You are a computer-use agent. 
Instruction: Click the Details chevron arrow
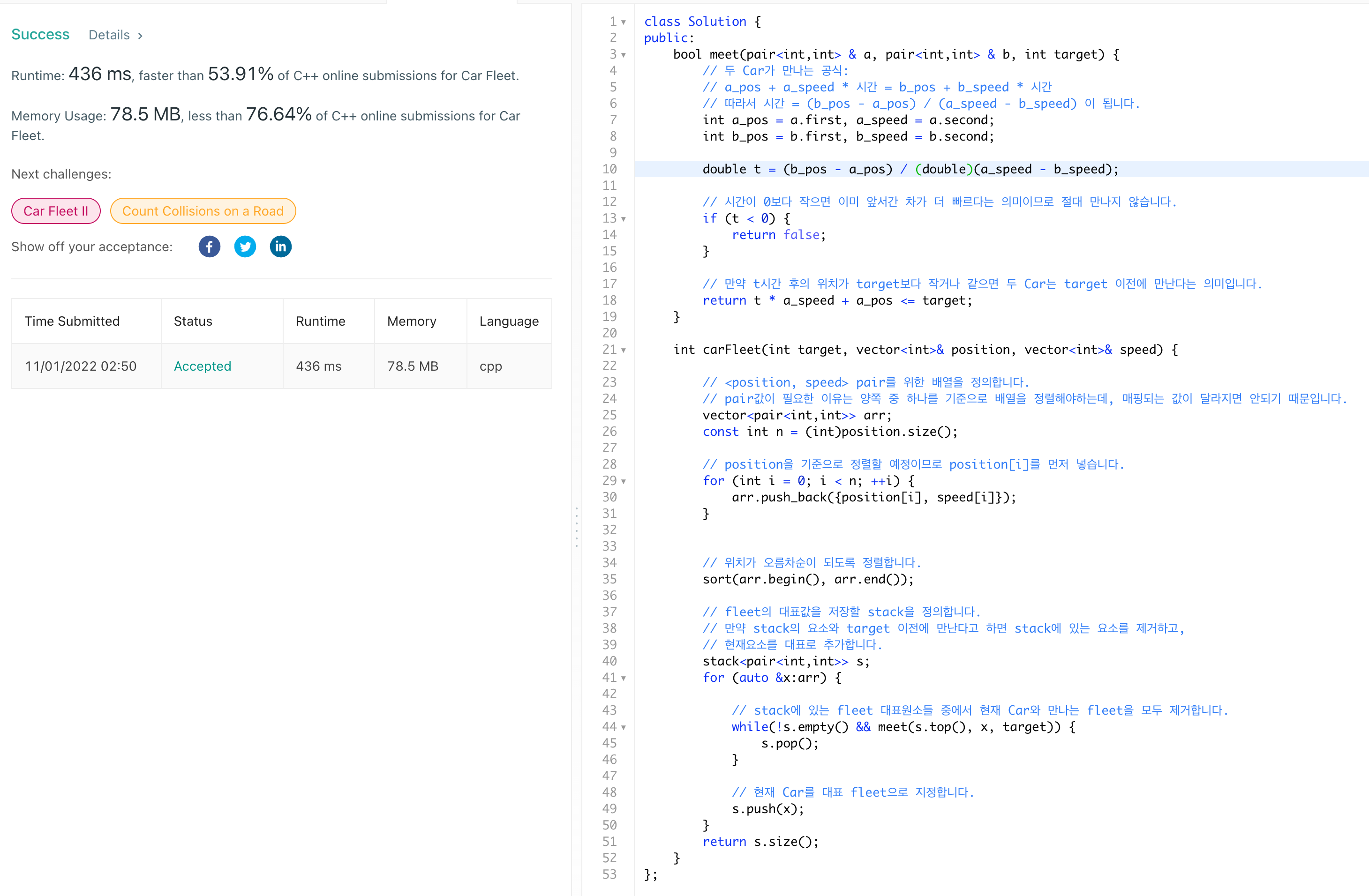coord(140,36)
